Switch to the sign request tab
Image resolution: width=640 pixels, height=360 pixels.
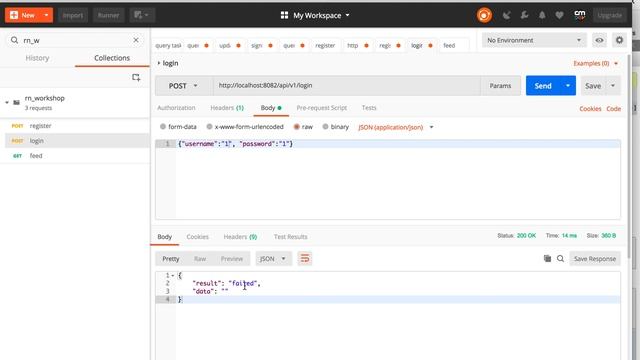[262, 45]
